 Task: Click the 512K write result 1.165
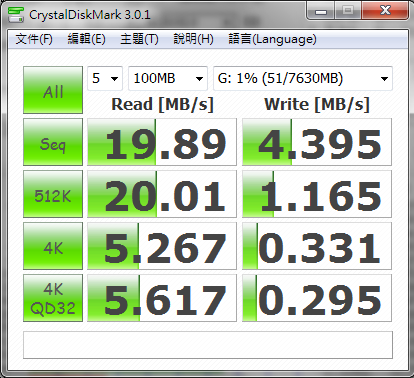coord(317,194)
